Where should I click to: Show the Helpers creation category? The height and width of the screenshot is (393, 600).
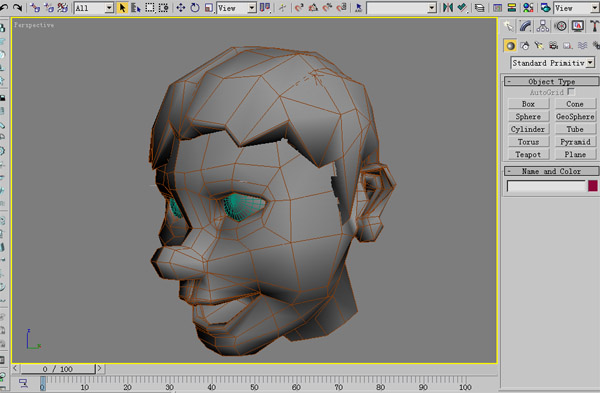(x=567, y=46)
